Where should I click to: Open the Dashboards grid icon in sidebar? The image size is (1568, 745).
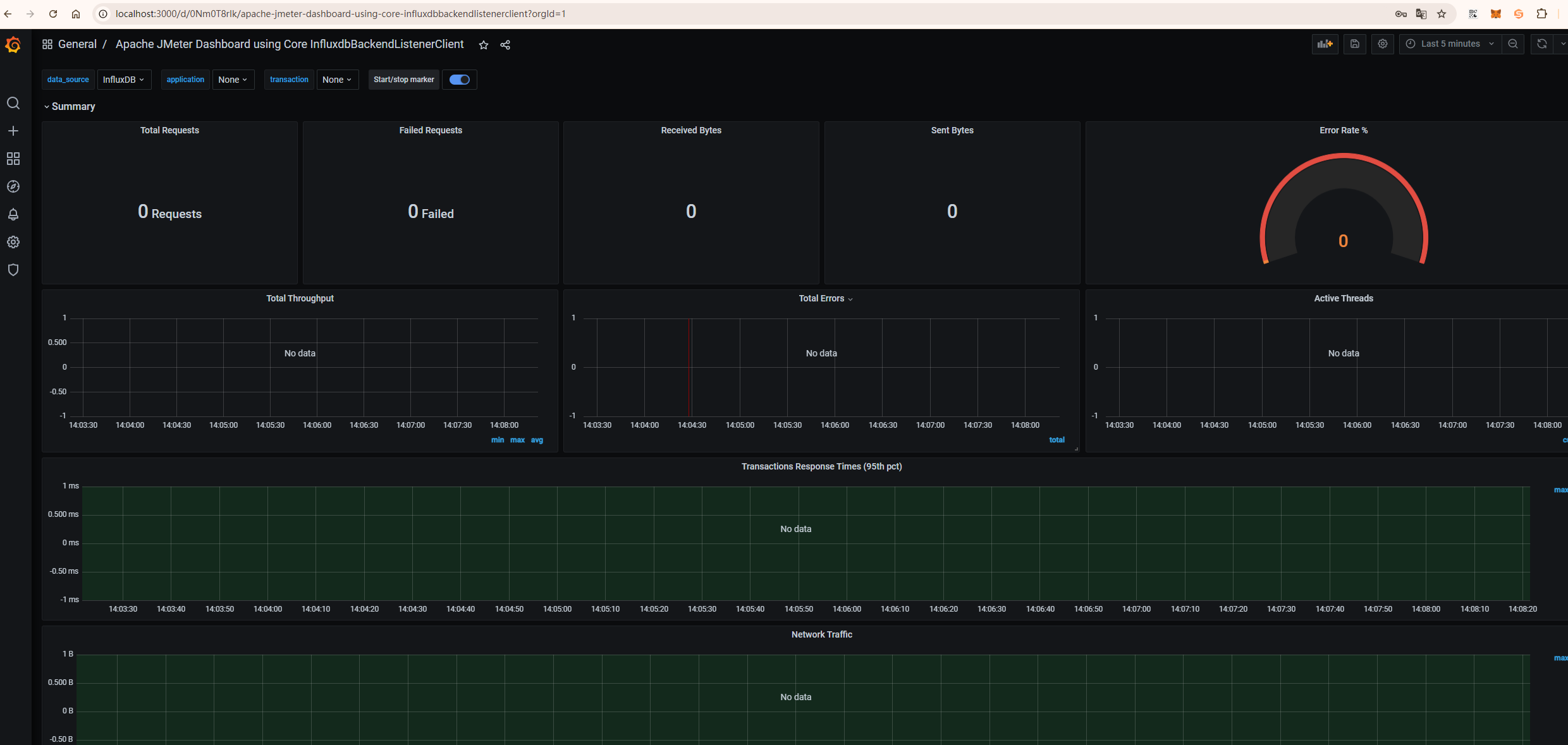[x=13, y=159]
